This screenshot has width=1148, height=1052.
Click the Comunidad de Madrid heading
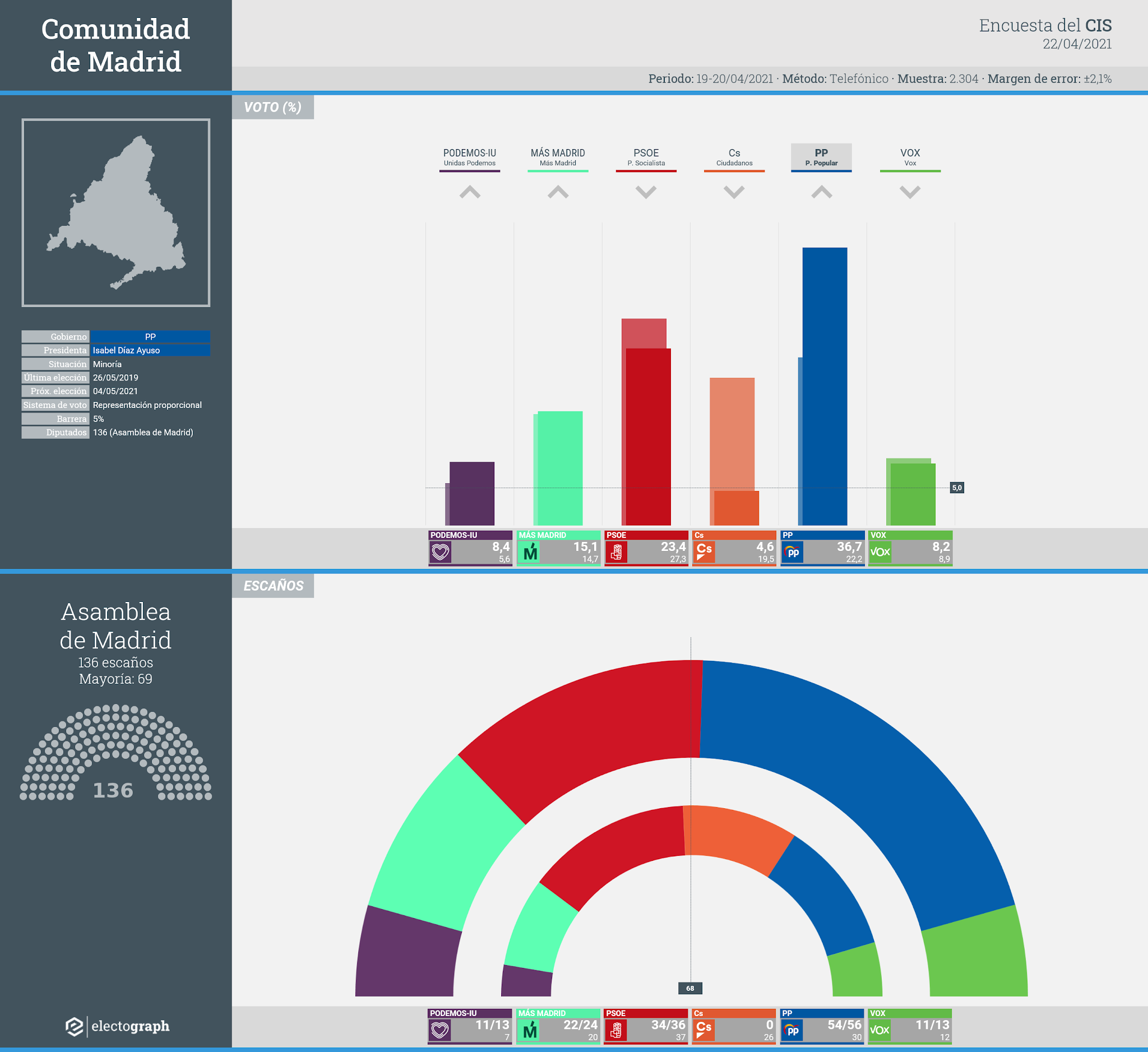pos(115,45)
